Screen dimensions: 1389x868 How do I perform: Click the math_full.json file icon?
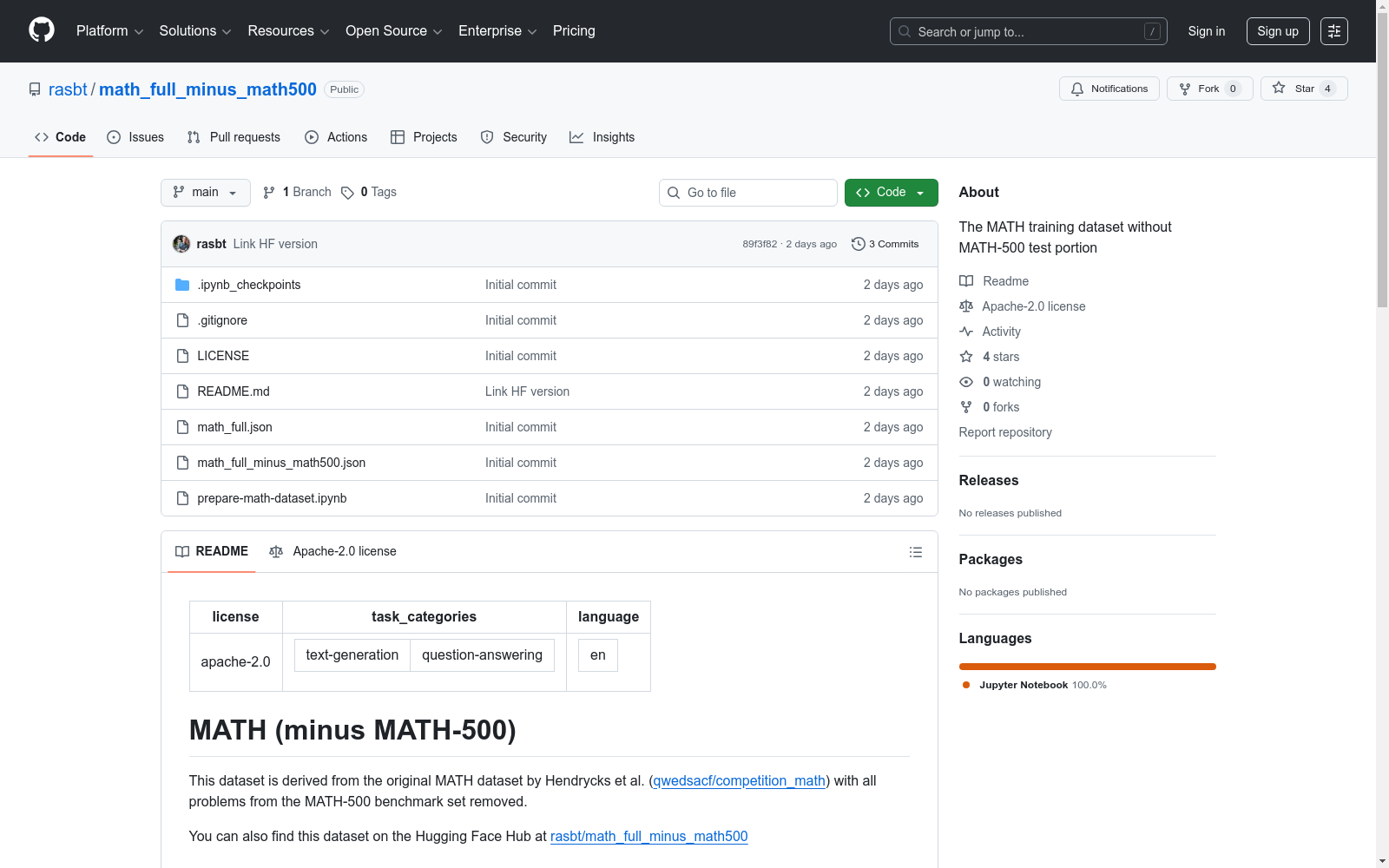[182, 427]
